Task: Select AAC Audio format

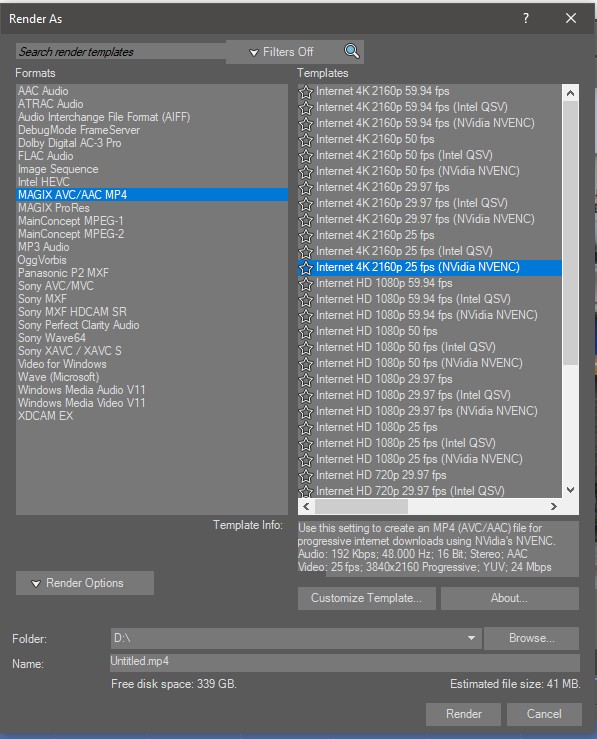Action: (x=152, y=91)
